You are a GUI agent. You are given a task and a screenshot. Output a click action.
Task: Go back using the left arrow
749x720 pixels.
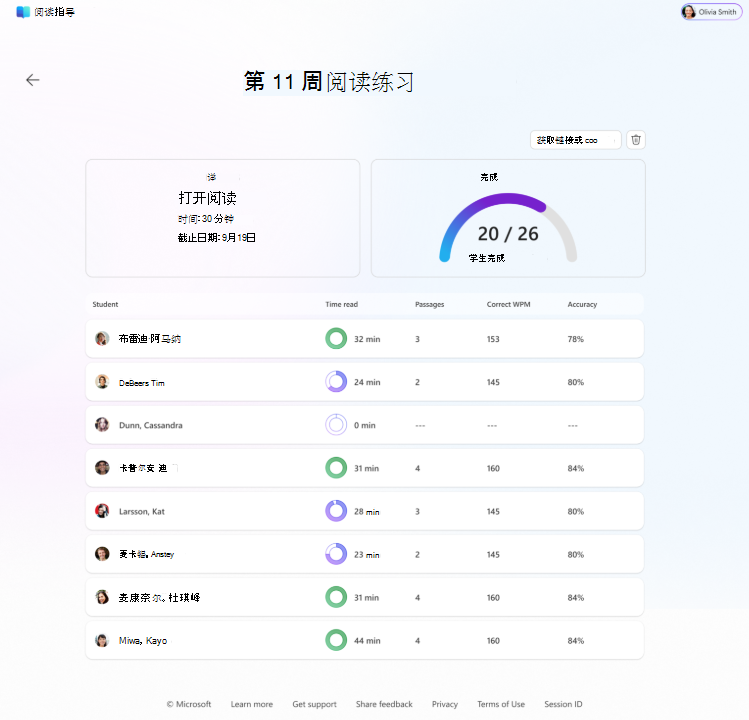click(32, 80)
